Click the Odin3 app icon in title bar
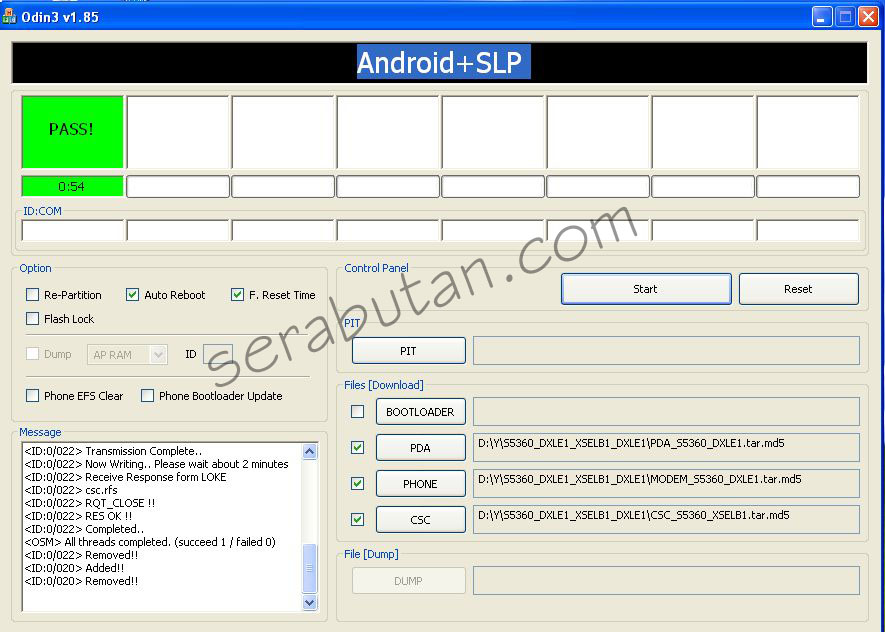This screenshot has width=885, height=632. (x=8, y=16)
